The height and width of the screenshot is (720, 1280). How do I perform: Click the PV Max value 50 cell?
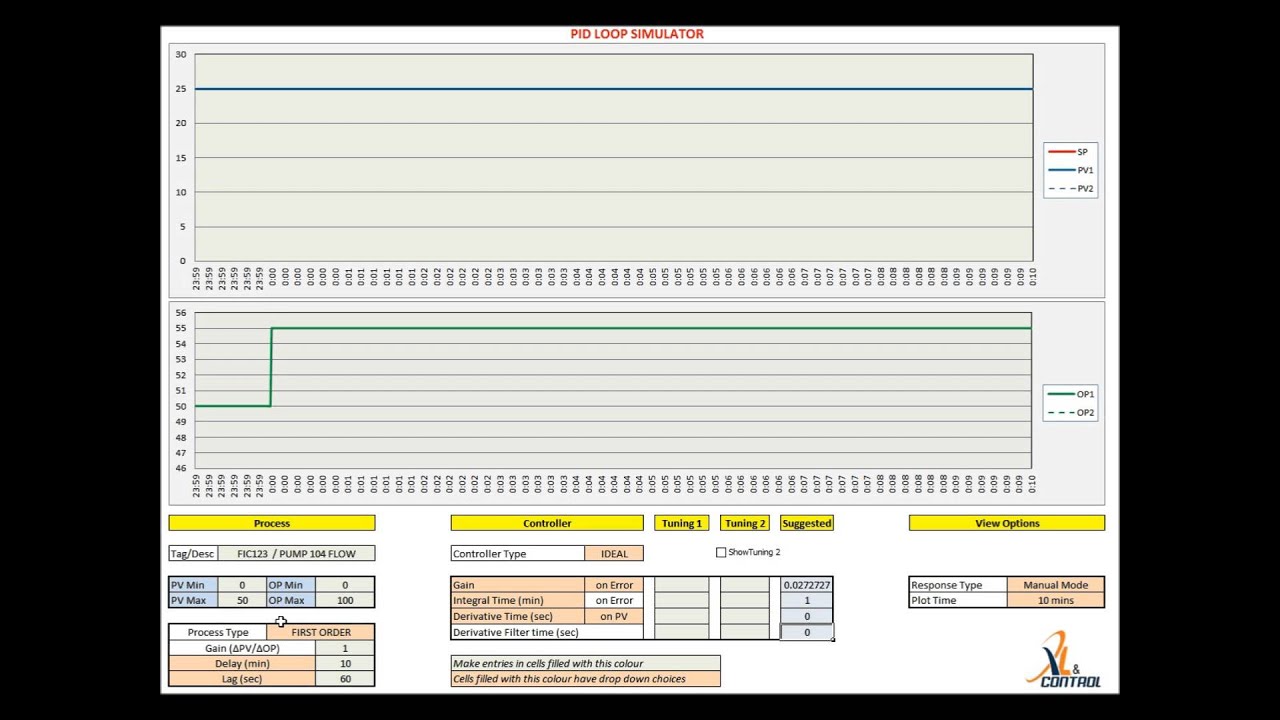(x=241, y=600)
